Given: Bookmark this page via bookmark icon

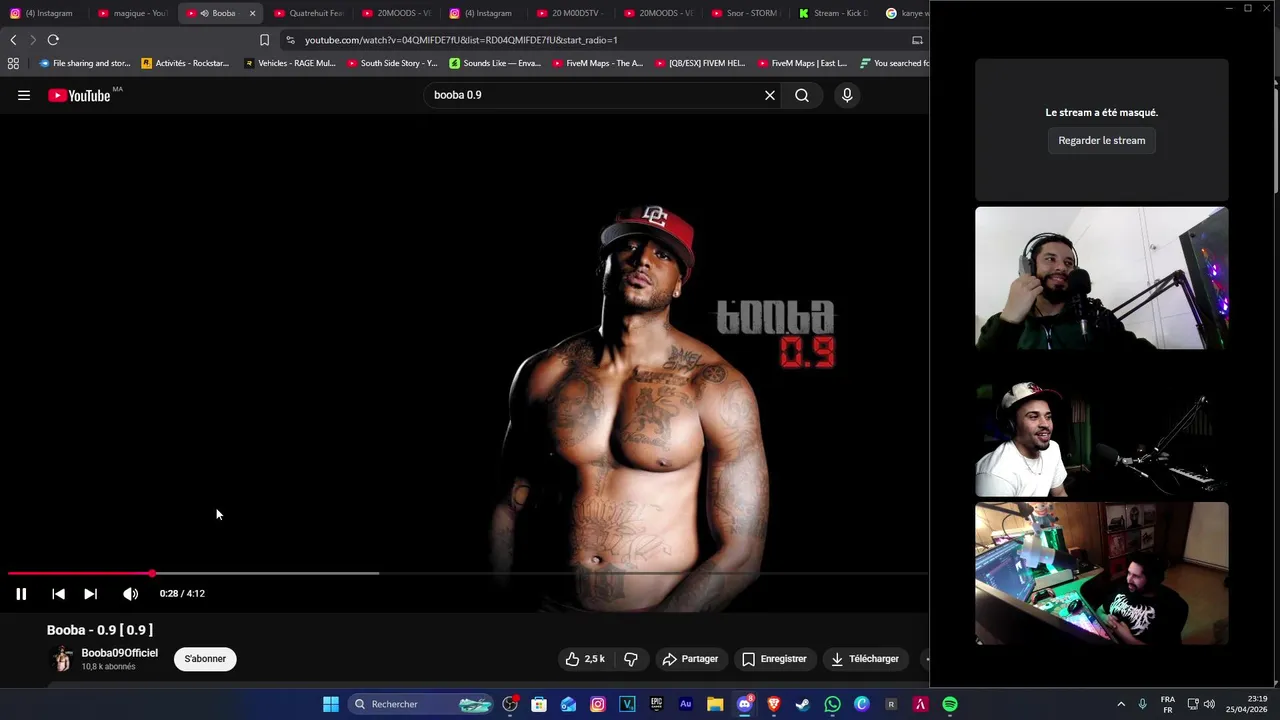Looking at the screenshot, I should tap(264, 40).
